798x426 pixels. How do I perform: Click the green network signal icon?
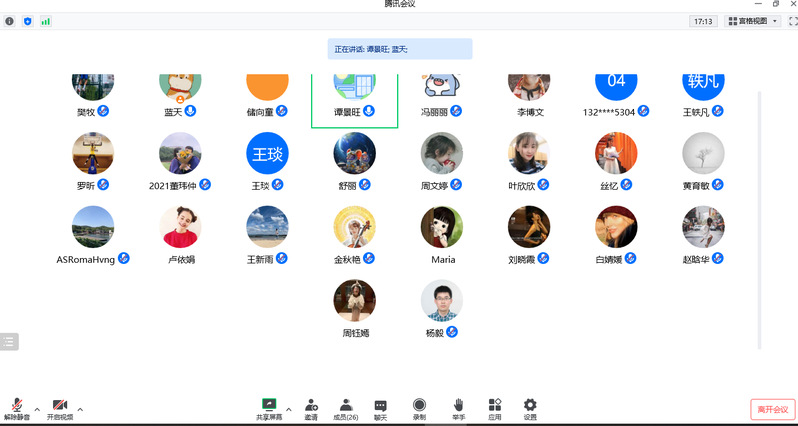[45, 21]
